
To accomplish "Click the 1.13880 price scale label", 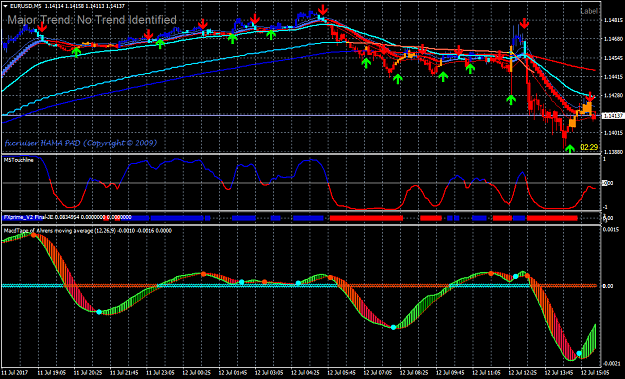I will [x=613, y=152].
